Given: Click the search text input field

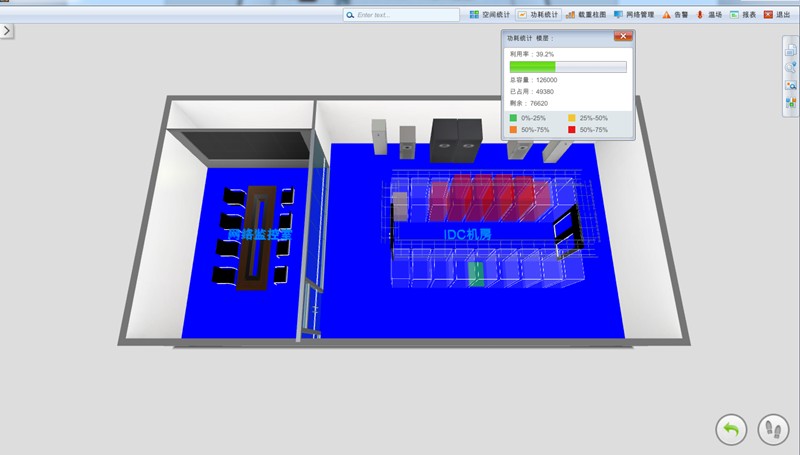Looking at the screenshot, I should point(400,15).
